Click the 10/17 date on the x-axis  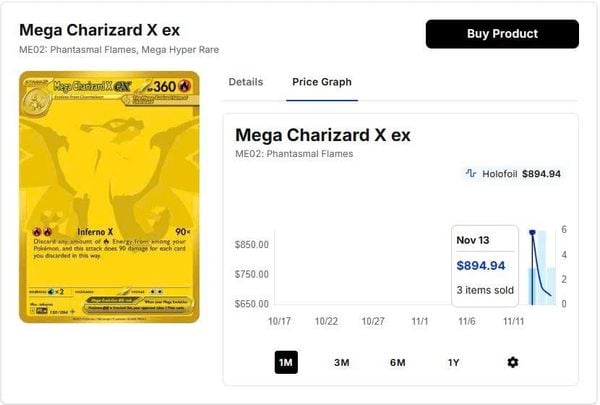coord(279,321)
